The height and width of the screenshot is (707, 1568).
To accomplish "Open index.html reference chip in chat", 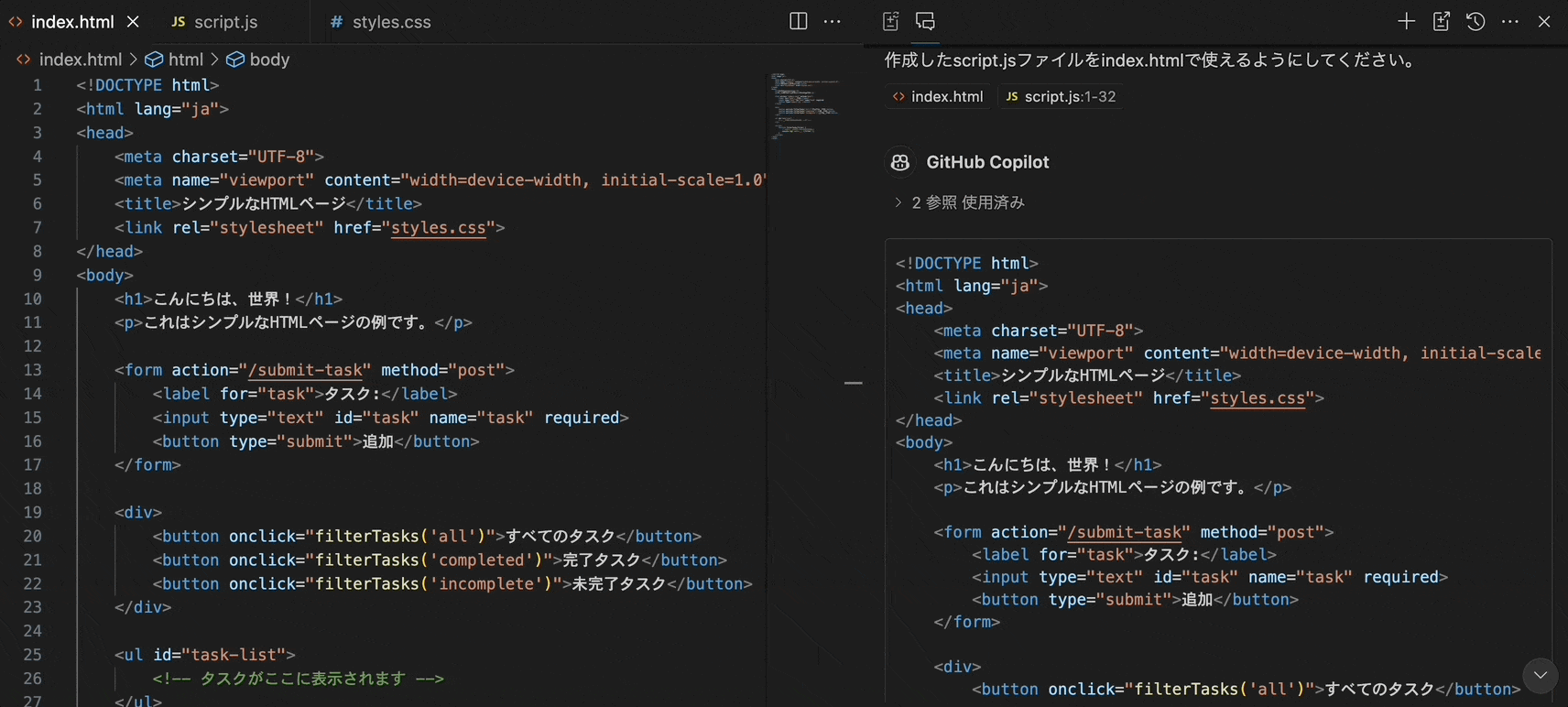I will point(939,96).
